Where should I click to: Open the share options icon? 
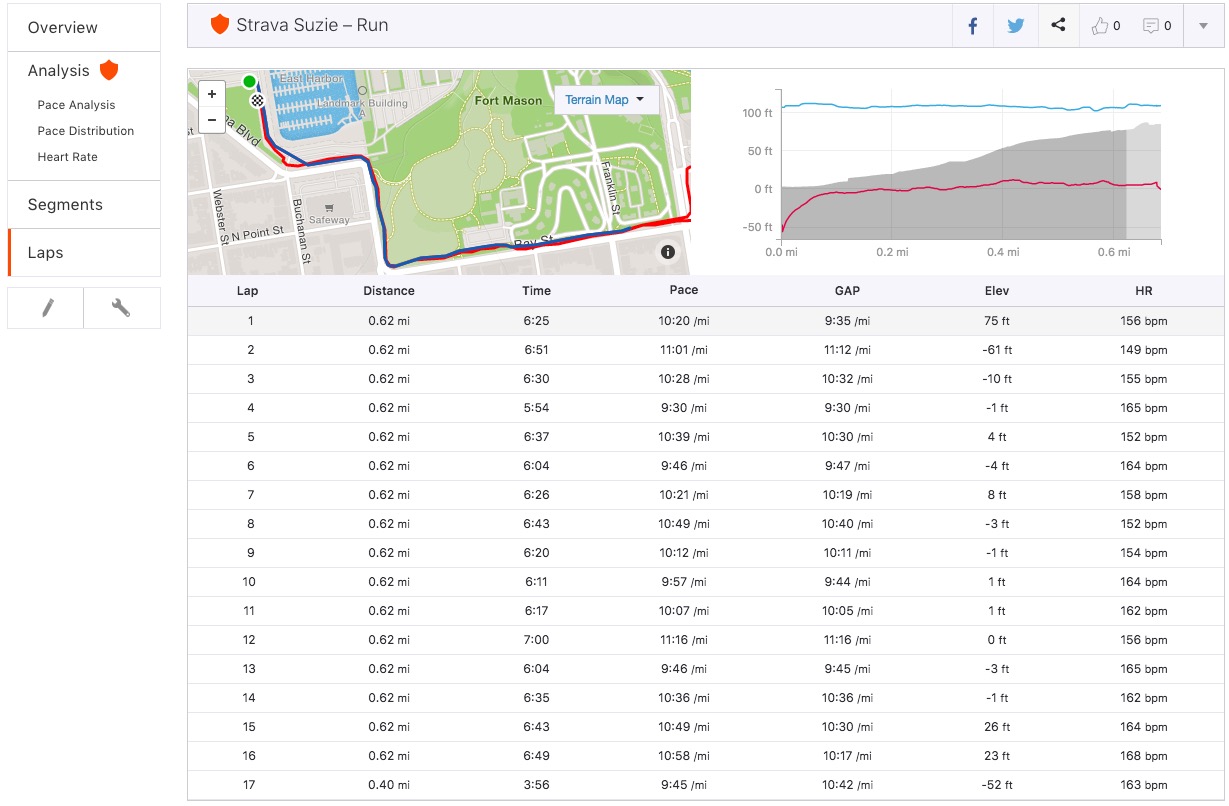[x=1058, y=26]
